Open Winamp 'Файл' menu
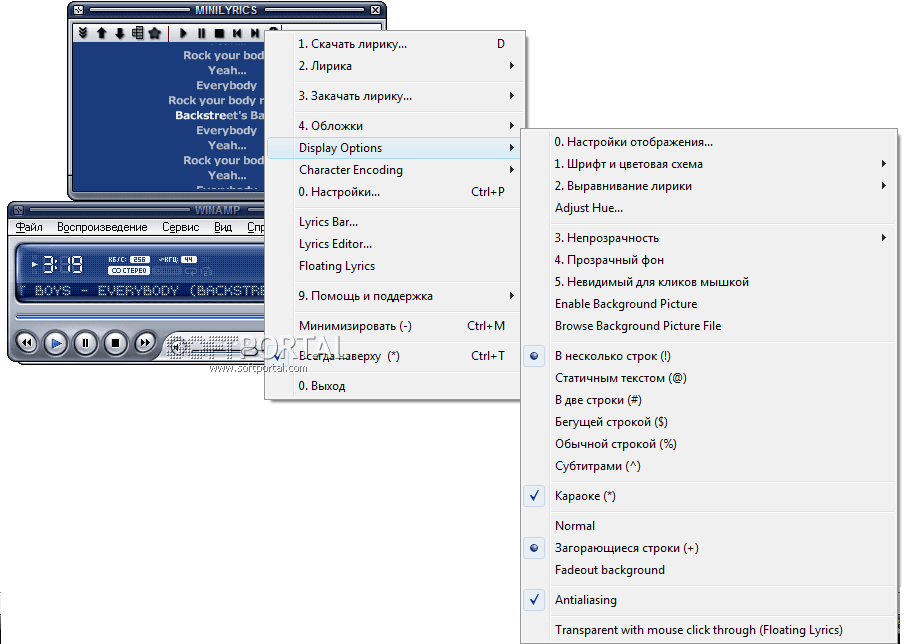The image size is (908, 644). (x=29, y=227)
